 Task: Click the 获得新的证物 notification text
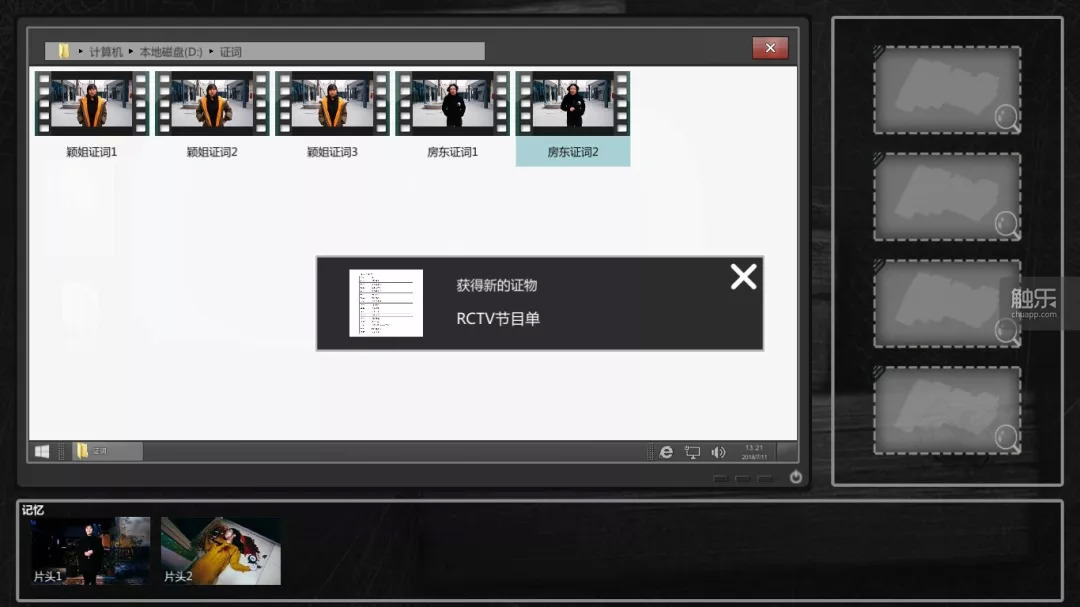point(497,285)
